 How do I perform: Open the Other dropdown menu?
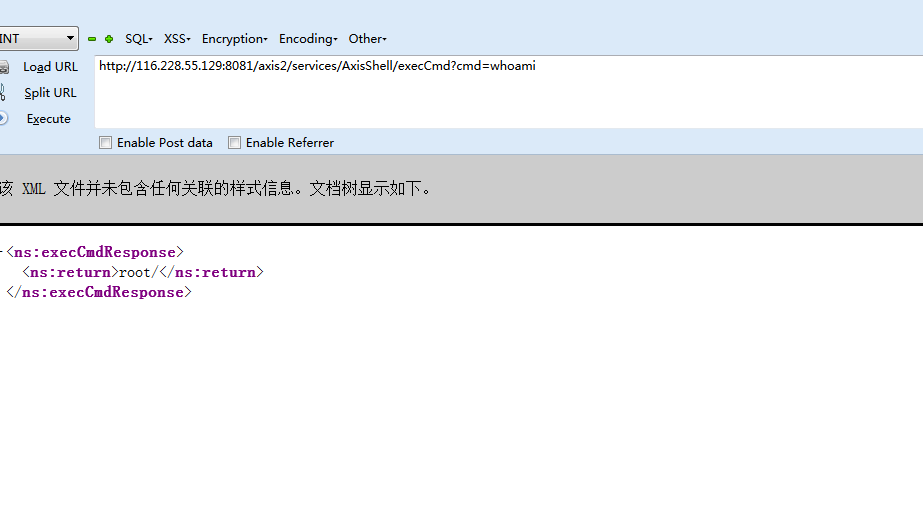(x=368, y=39)
